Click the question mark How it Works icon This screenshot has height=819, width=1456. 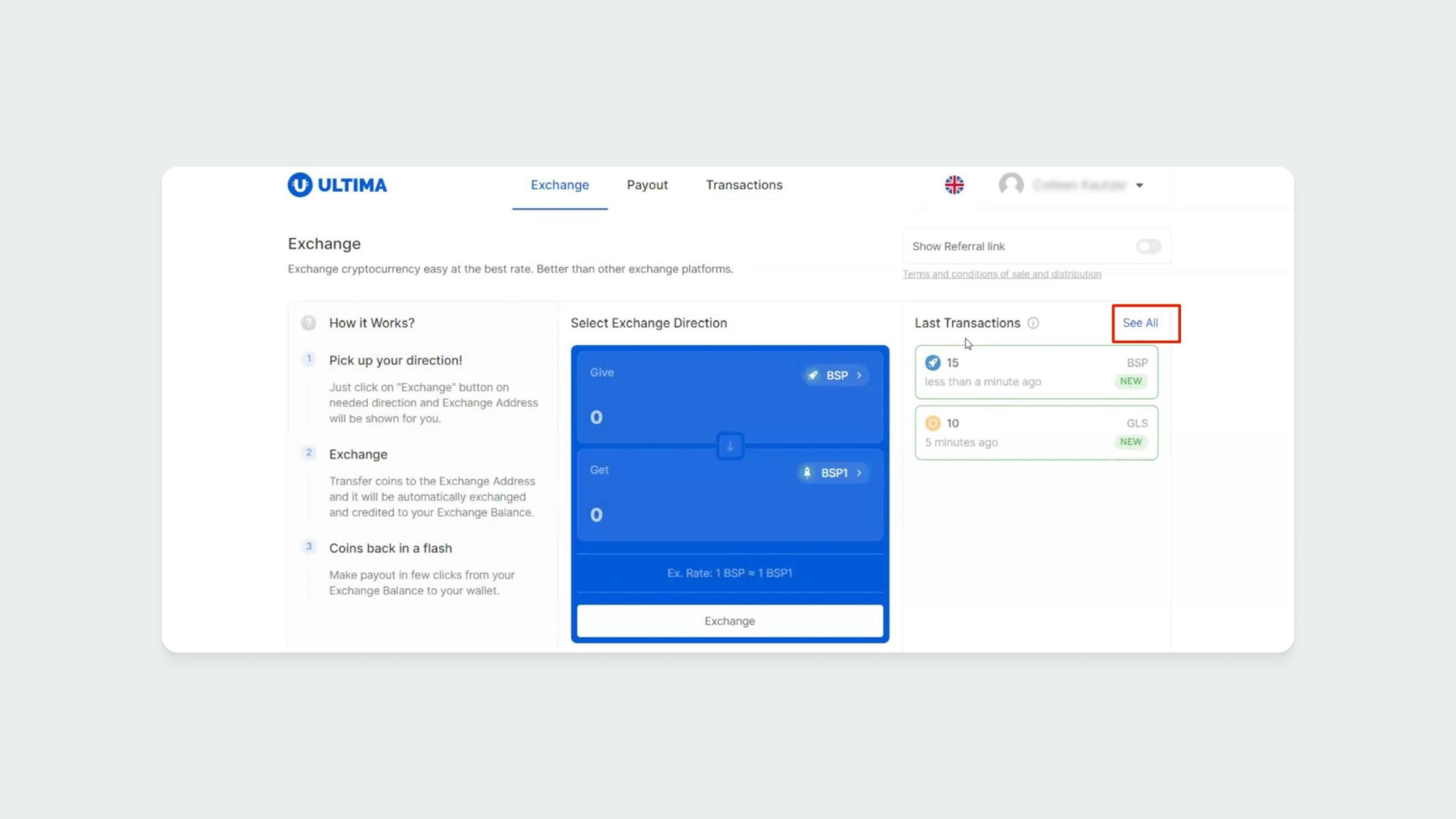308,323
